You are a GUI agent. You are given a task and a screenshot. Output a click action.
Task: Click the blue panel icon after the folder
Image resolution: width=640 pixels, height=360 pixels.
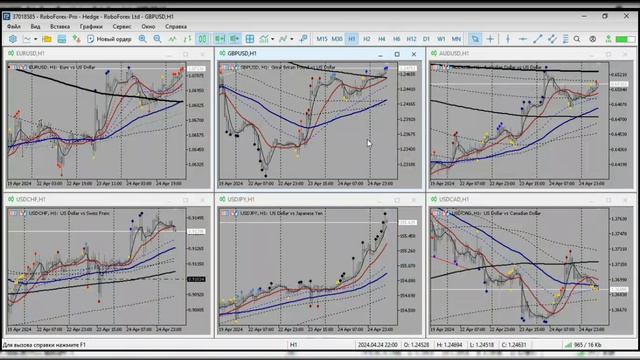pos(62,39)
